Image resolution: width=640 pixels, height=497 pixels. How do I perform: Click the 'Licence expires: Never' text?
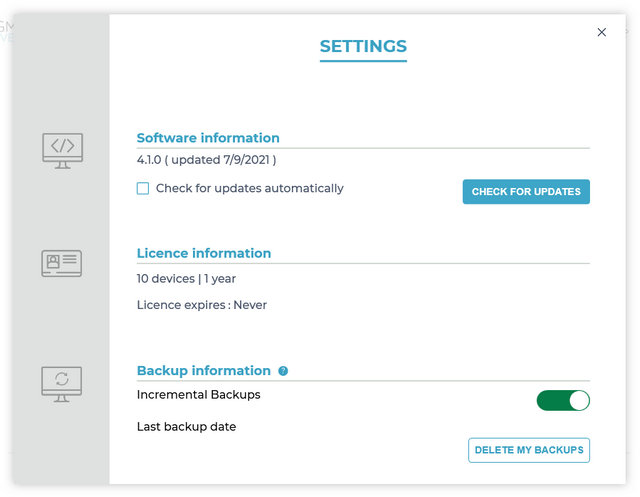[x=202, y=304]
